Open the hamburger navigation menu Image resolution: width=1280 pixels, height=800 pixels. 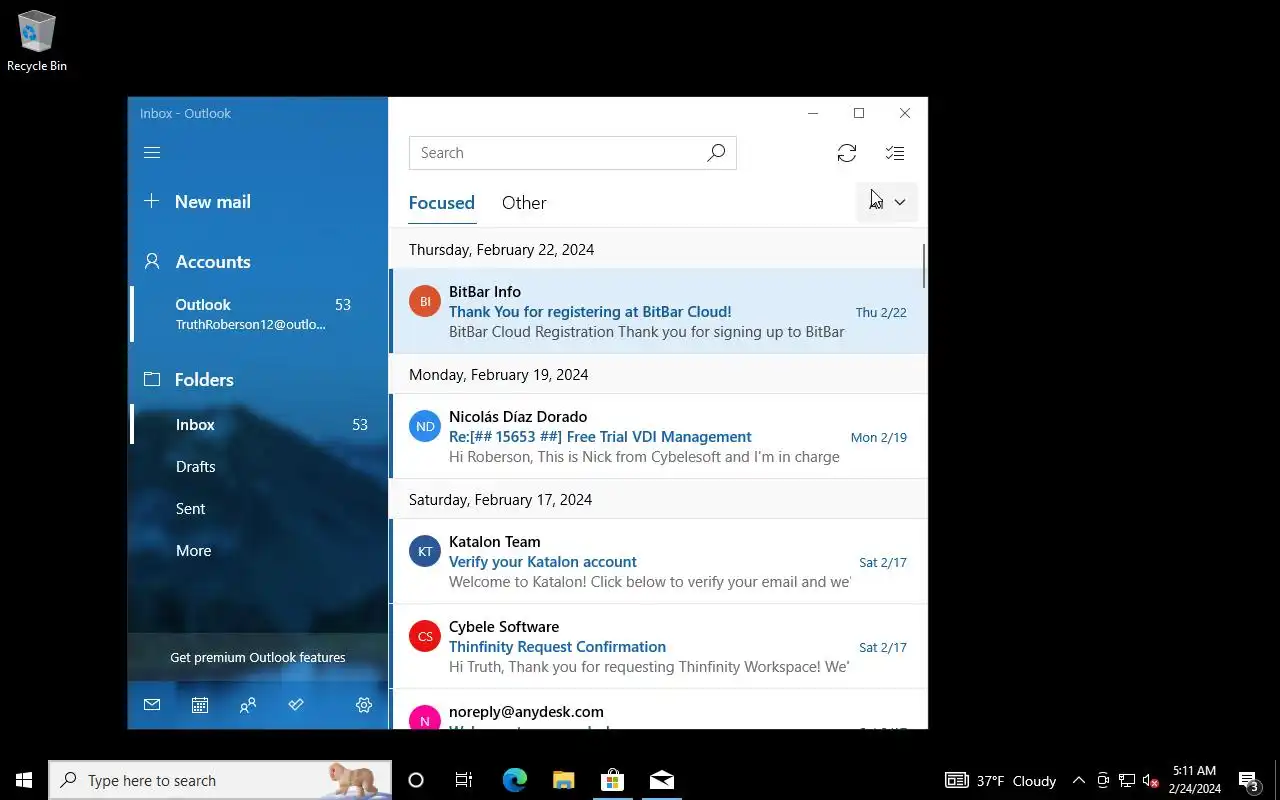pos(152,153)
